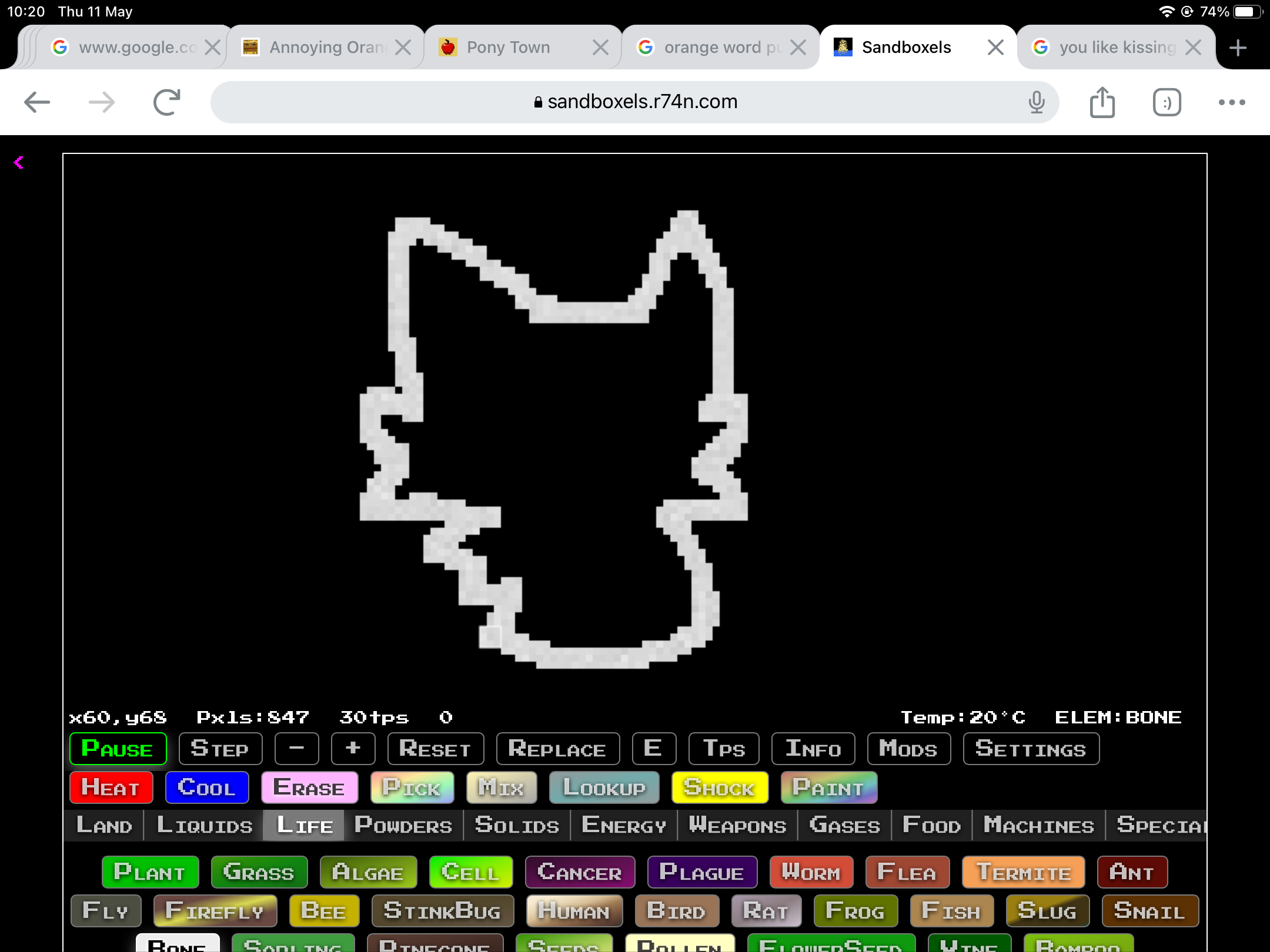Select the Erase tool
Viewport: 1270px width, 952px height.
[309, 787]
